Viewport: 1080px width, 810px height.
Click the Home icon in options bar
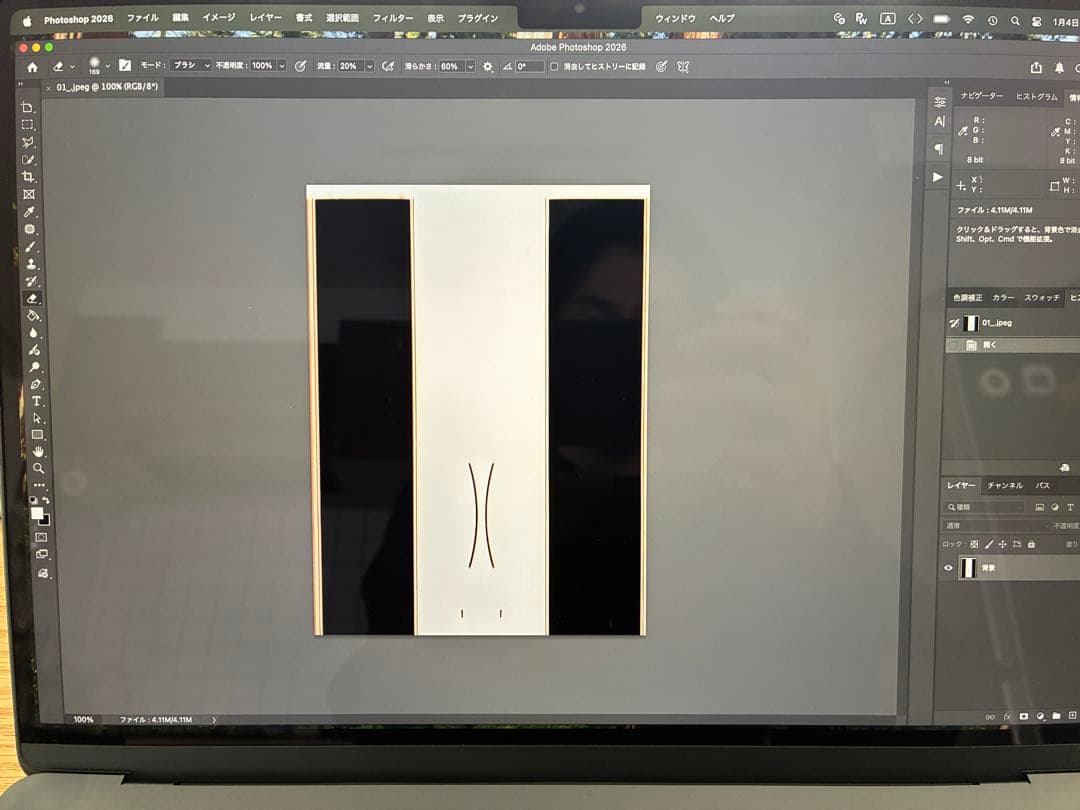(x=32, y=67)
